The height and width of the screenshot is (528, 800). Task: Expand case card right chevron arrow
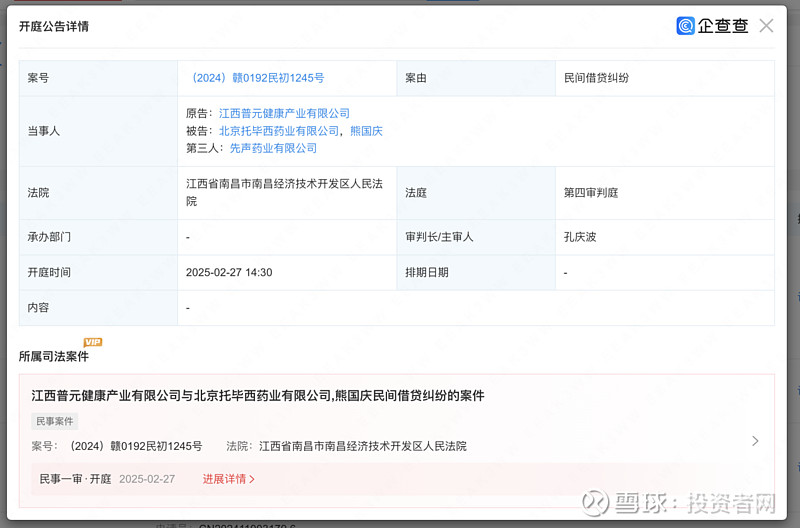(755, 441)
